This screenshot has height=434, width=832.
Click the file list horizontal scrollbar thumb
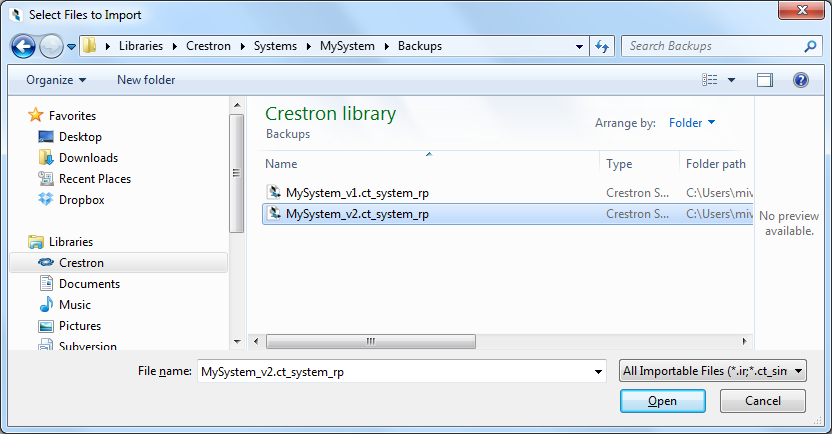point(371,341)
